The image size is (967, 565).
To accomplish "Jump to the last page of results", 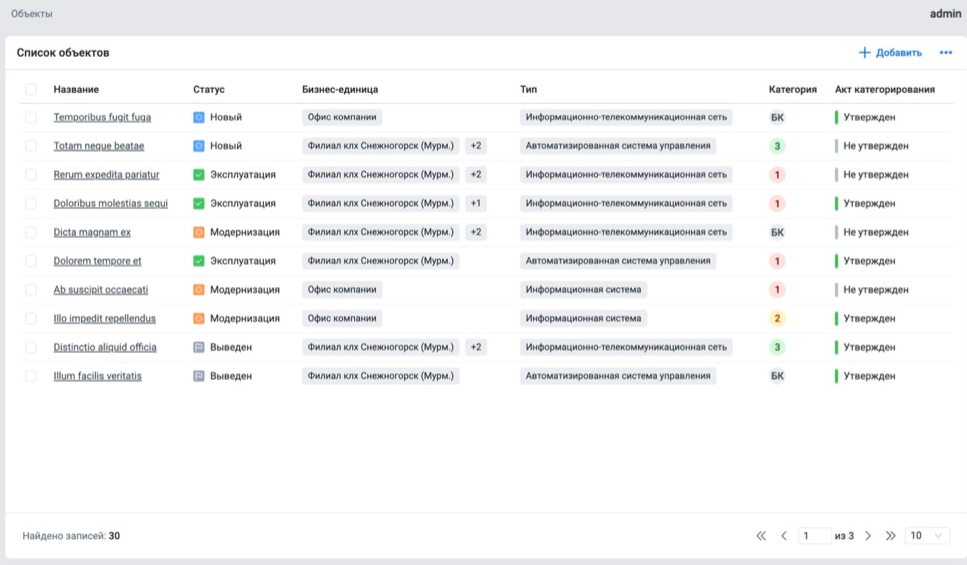I will click(890, 536).
